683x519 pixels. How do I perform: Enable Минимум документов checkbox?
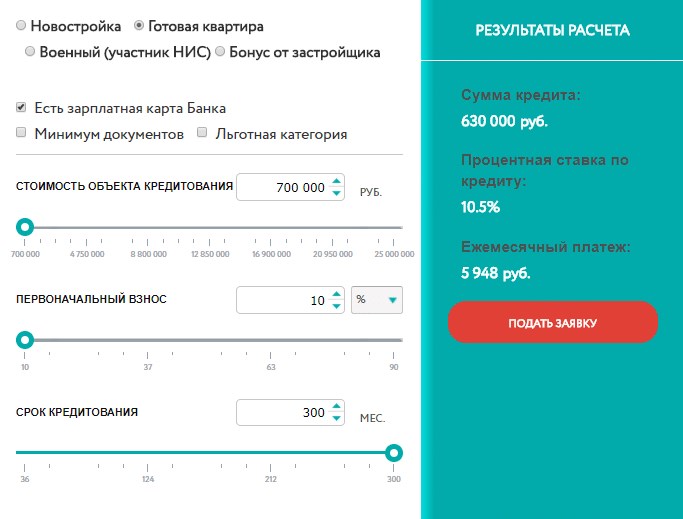(x=21, y=132)
